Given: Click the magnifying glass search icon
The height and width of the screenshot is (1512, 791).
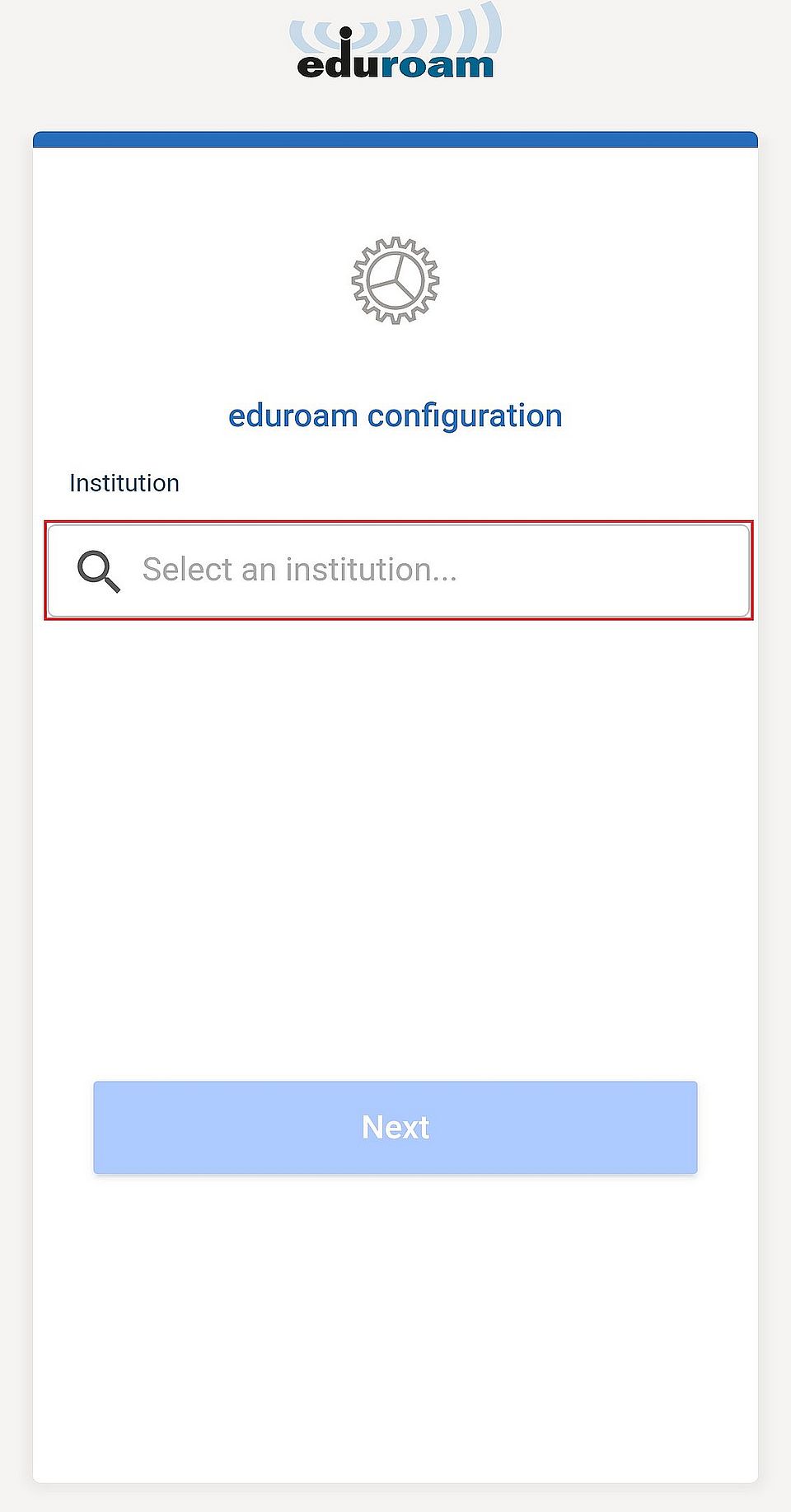Looking at the screenshot, I should [98, 571].
